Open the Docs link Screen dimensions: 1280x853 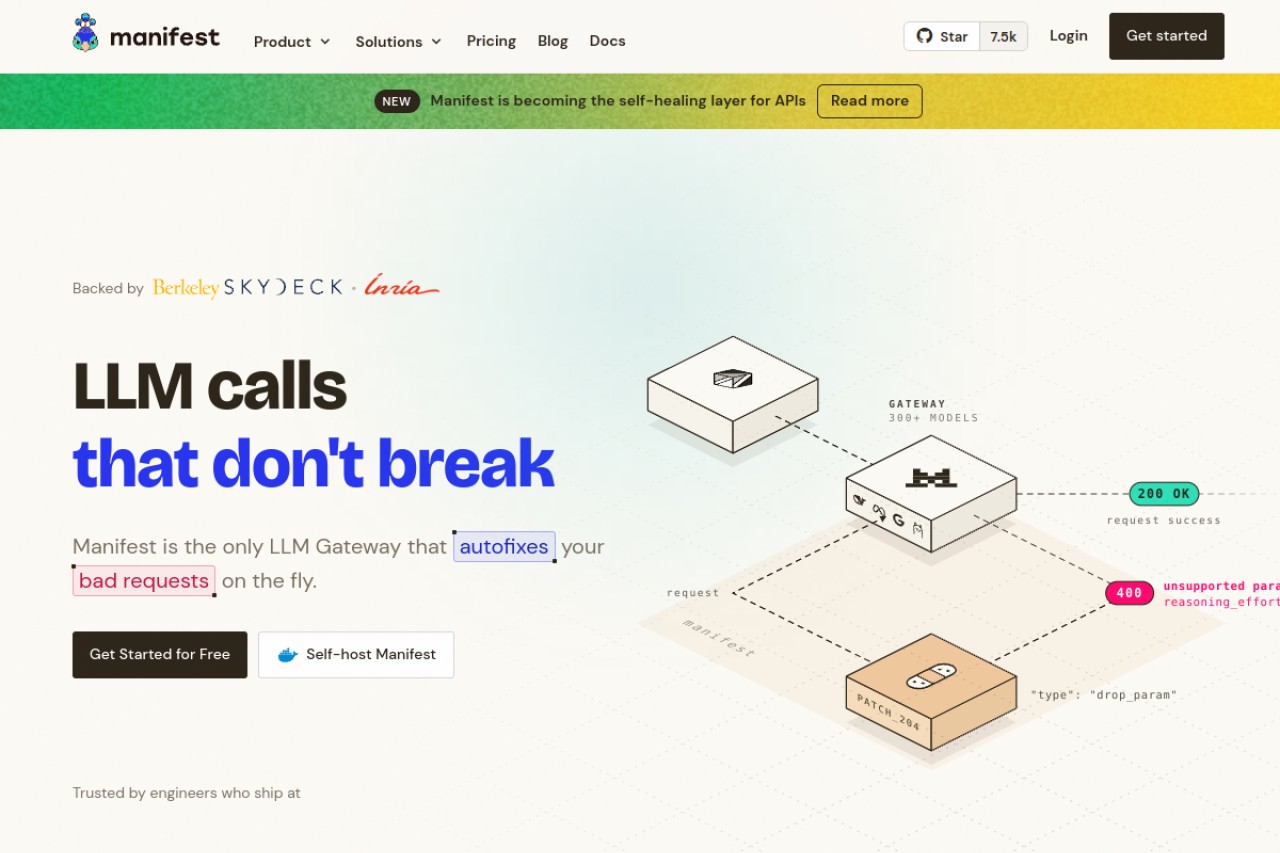pos(607,41)
